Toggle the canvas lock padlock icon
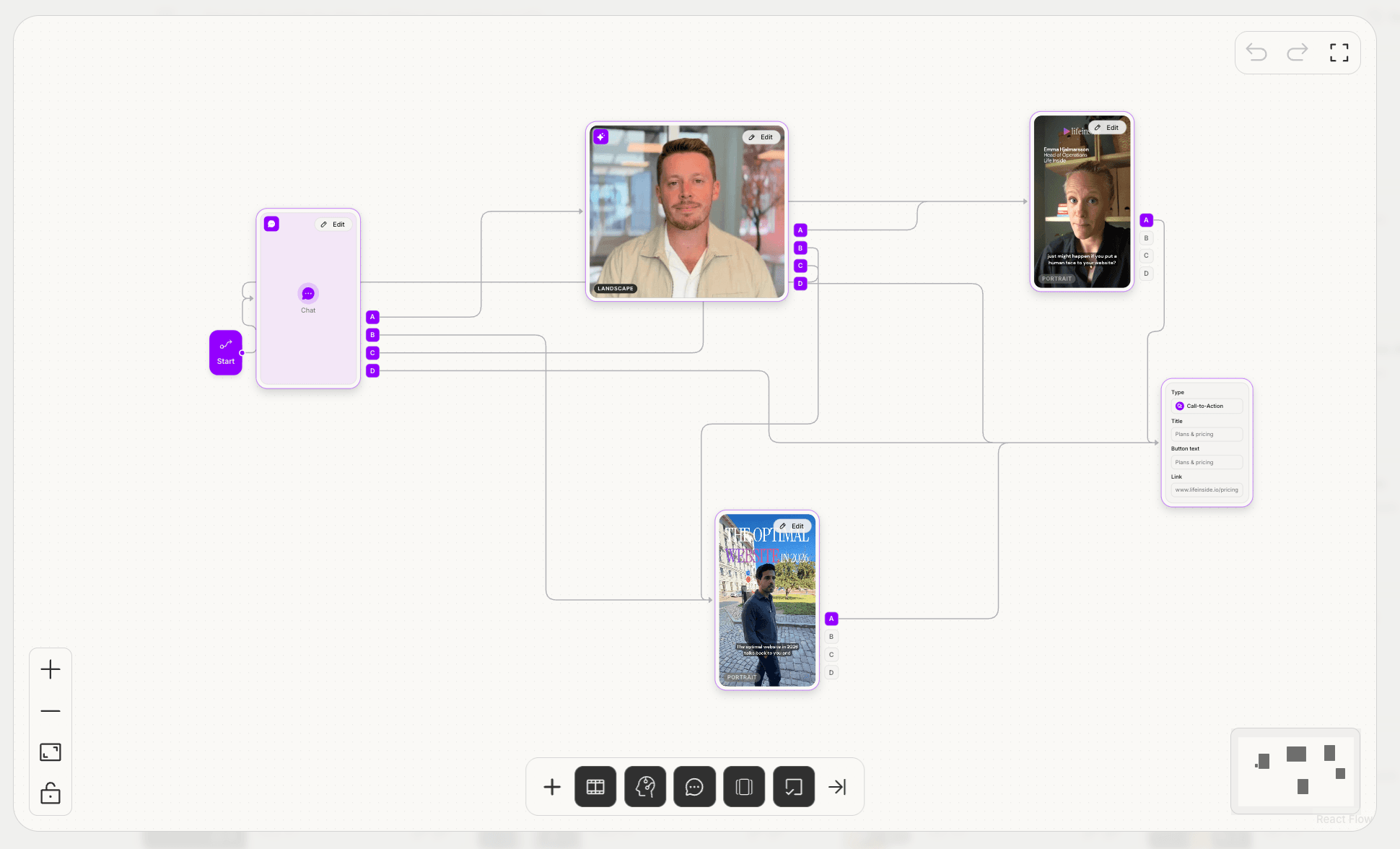 tap(51, 793)
